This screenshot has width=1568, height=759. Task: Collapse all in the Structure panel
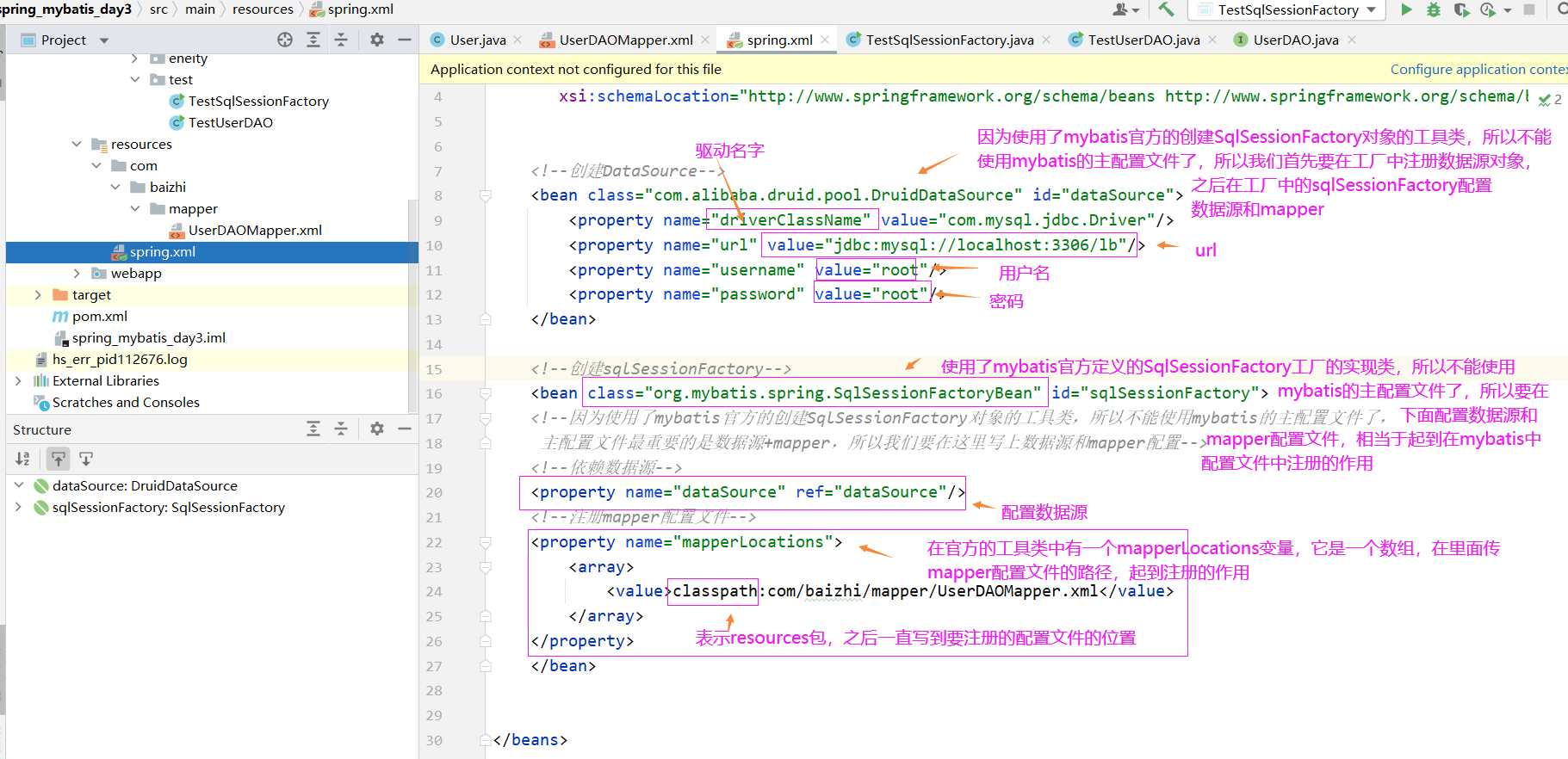(x=341, y=429)
